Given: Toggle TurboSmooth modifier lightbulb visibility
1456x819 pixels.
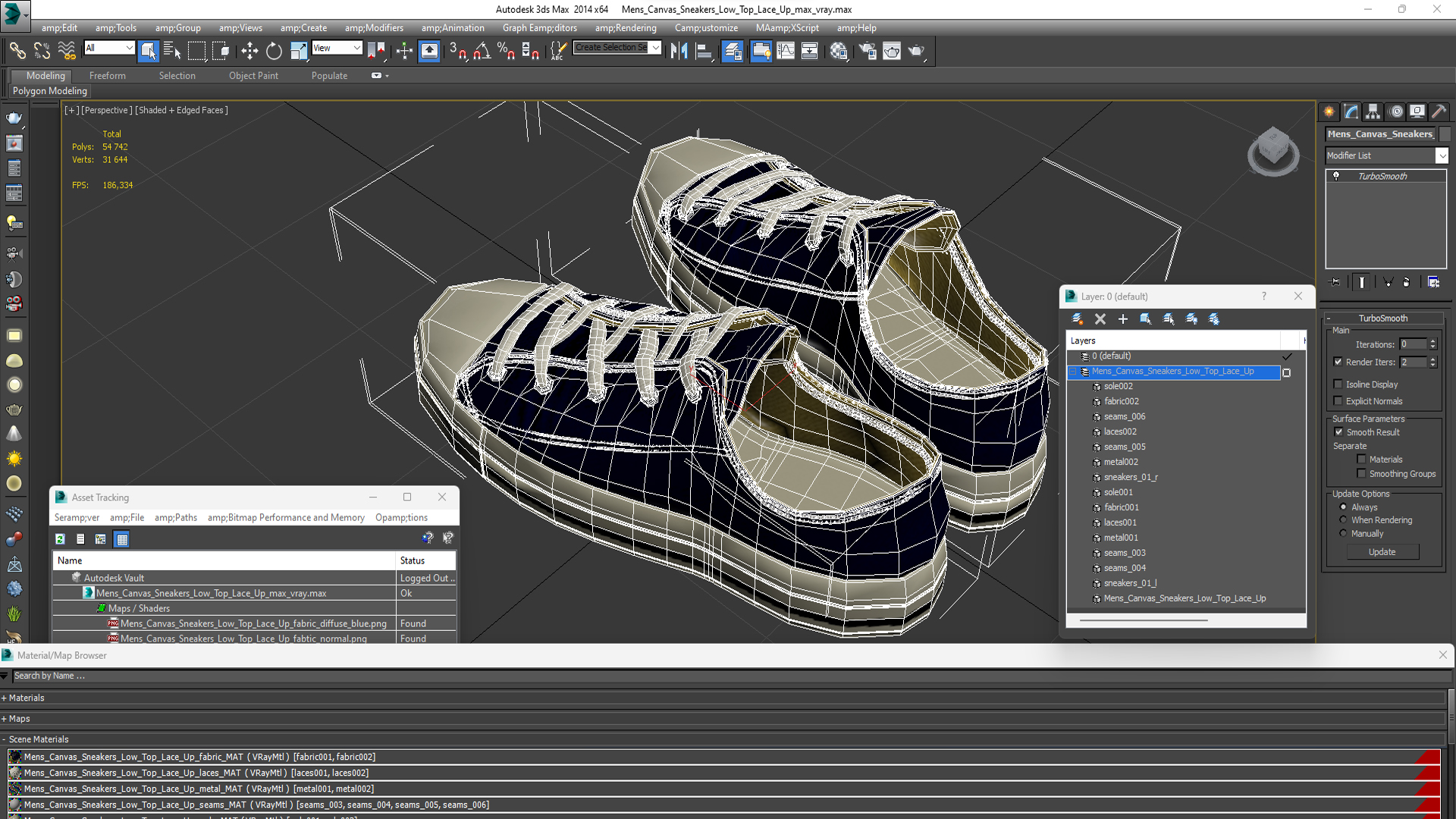Looking at the screenshot, I should tap(1336, 176).
